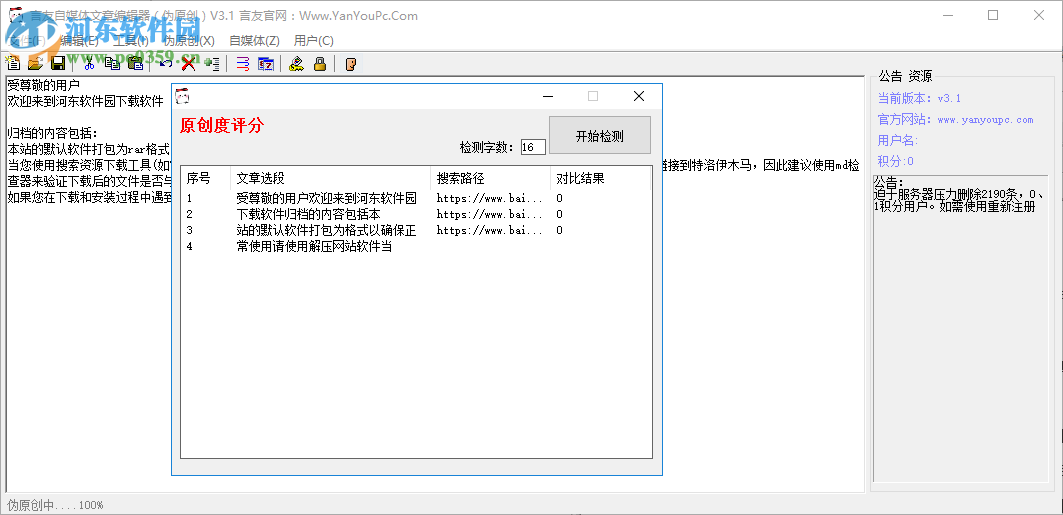Image resolution: width=1063 pixels, height=515 pixels.
Task: Click the face user icon
Action: pyautogui.click(x=350, y=64)
